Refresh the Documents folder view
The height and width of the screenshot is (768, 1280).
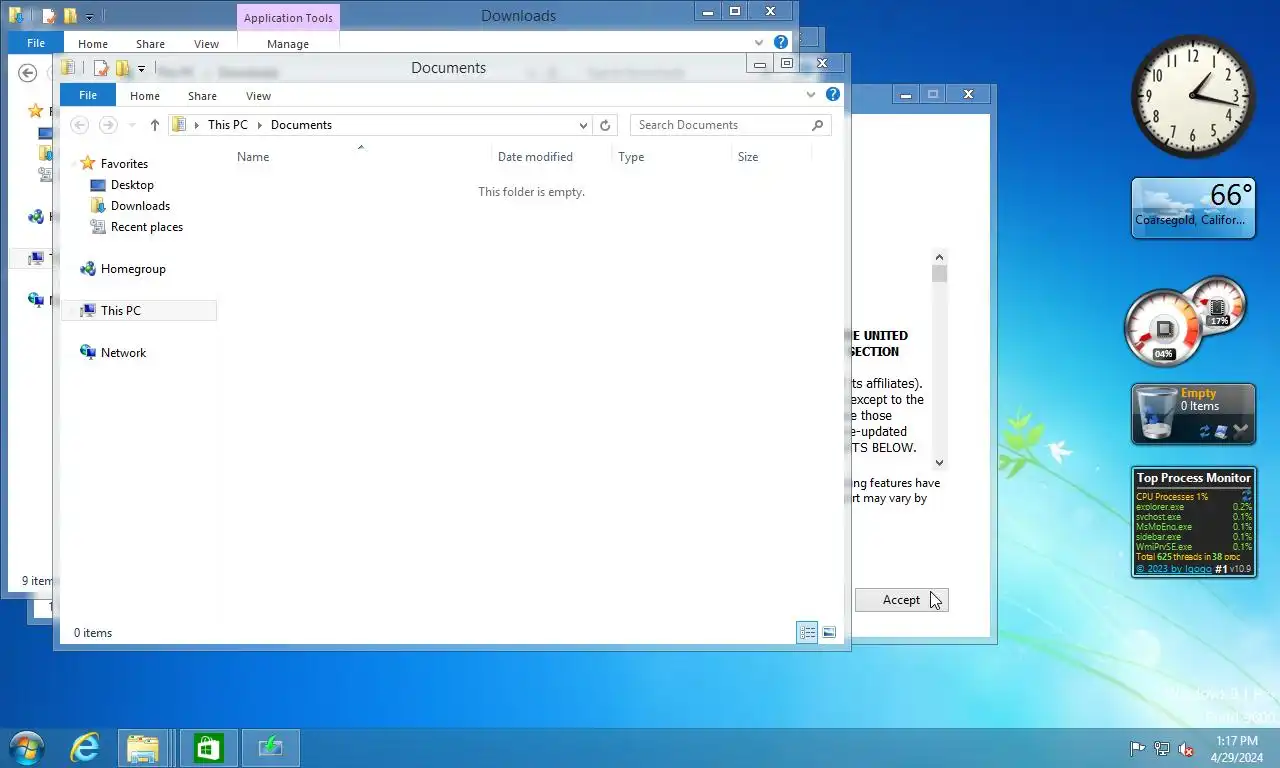tap(605, 125)
